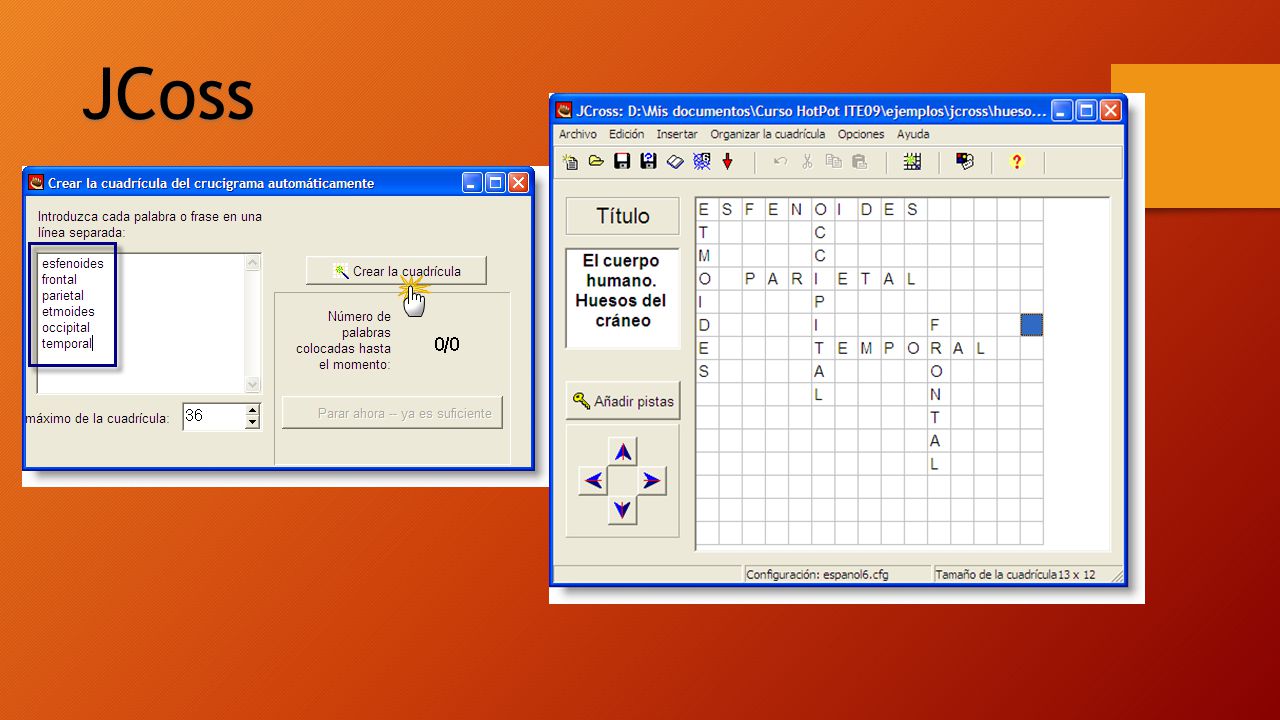Open the Opciones menu
Screen dimensions: 1280x720
point(861,134)
